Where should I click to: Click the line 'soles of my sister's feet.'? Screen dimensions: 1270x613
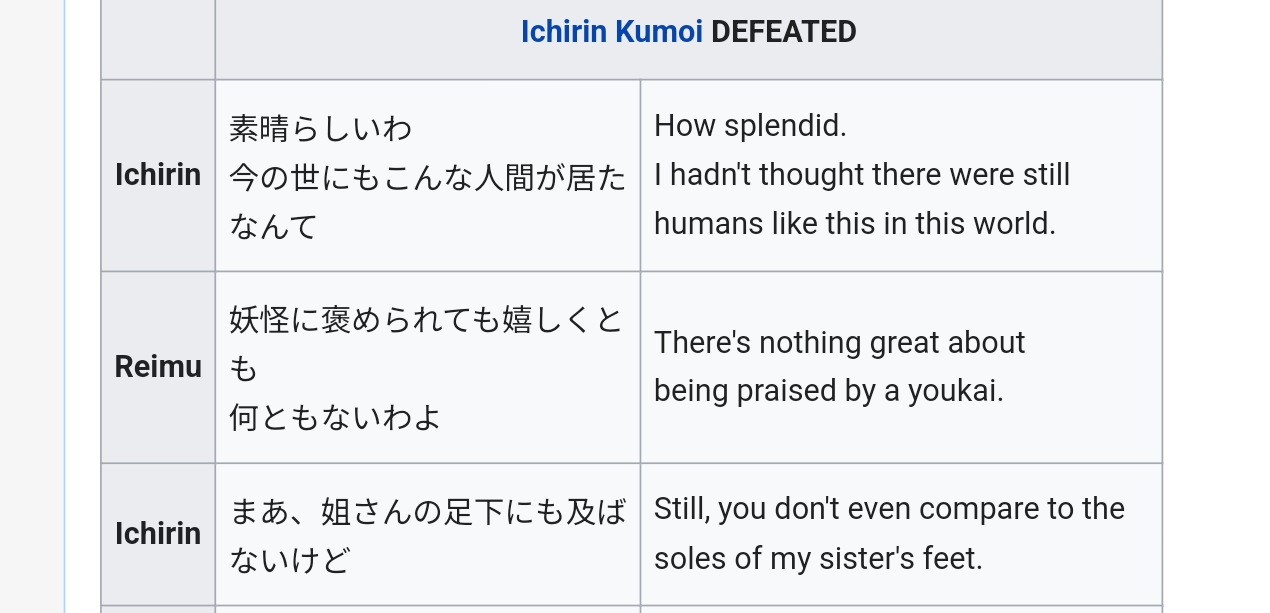coord(818,558)
